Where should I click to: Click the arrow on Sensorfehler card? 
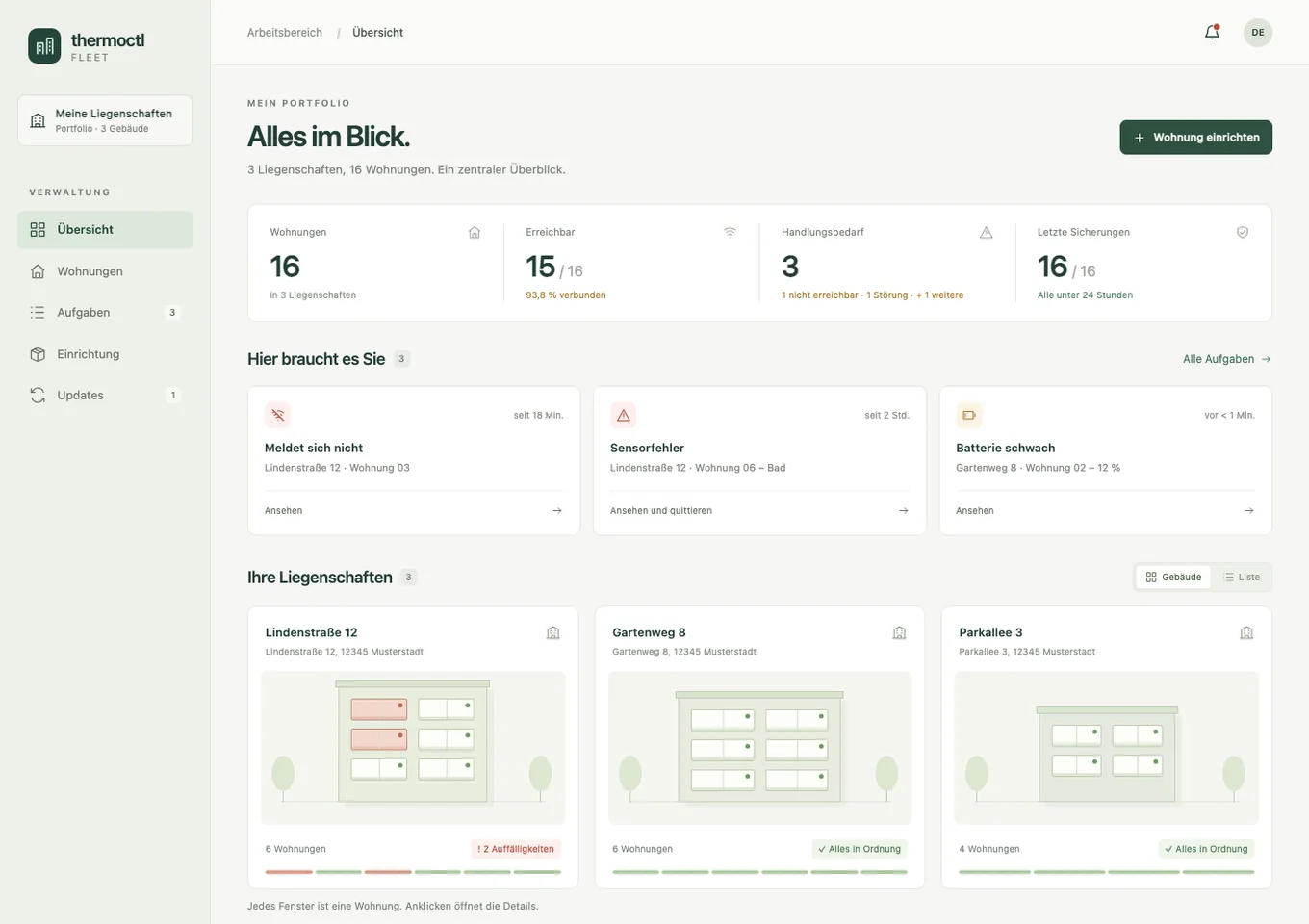click(x=904, y=511)
